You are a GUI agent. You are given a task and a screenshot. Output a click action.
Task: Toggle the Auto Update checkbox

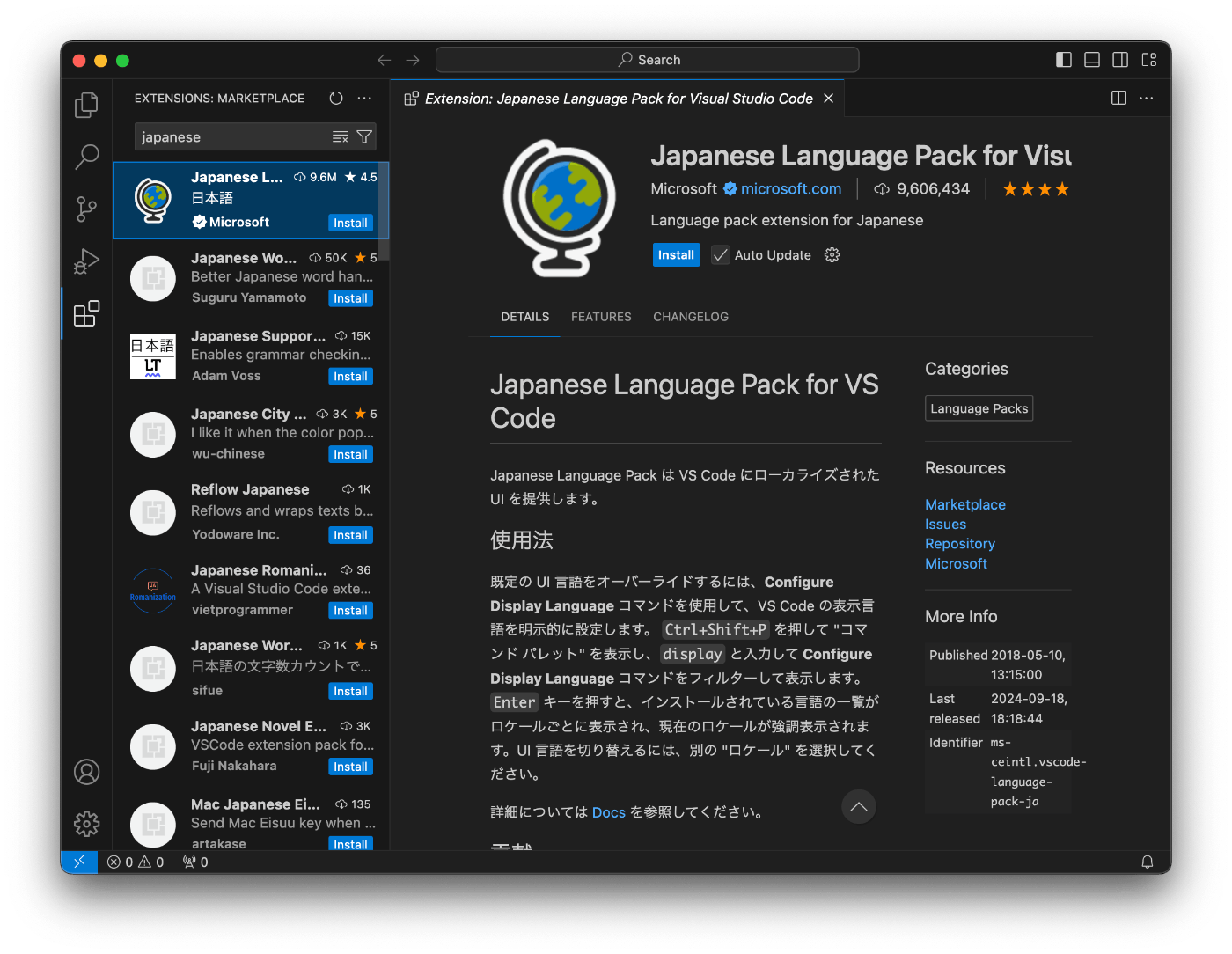pos(721,255)
